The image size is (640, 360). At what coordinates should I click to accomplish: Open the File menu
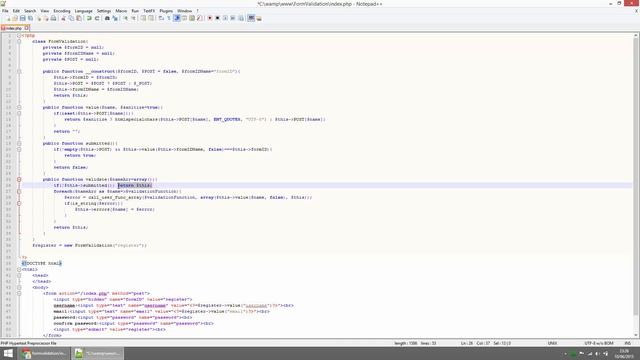(x=5, y=11)
